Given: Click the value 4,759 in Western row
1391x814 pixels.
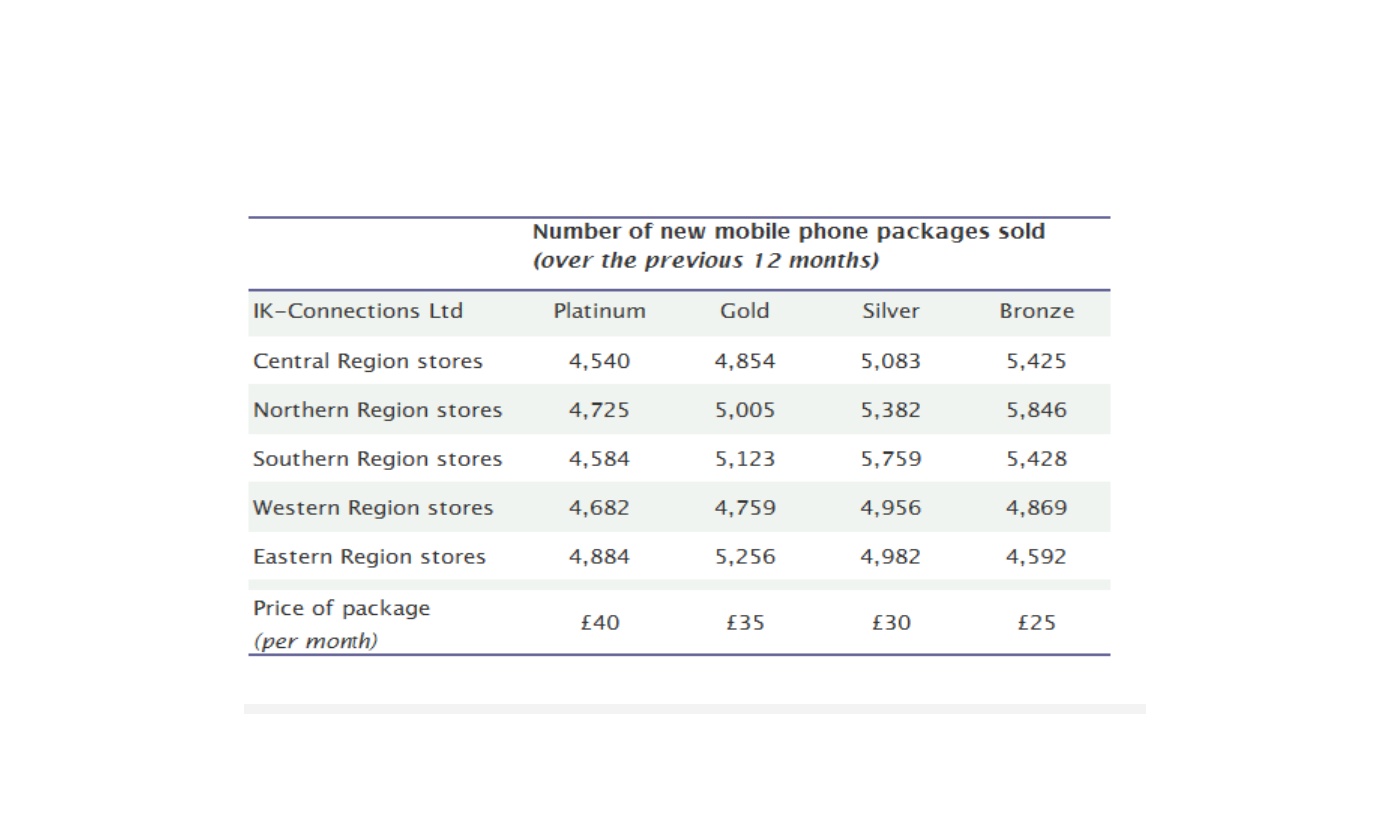Looking at the screenshot, I should pyautogui.click(x=745, y=508).
